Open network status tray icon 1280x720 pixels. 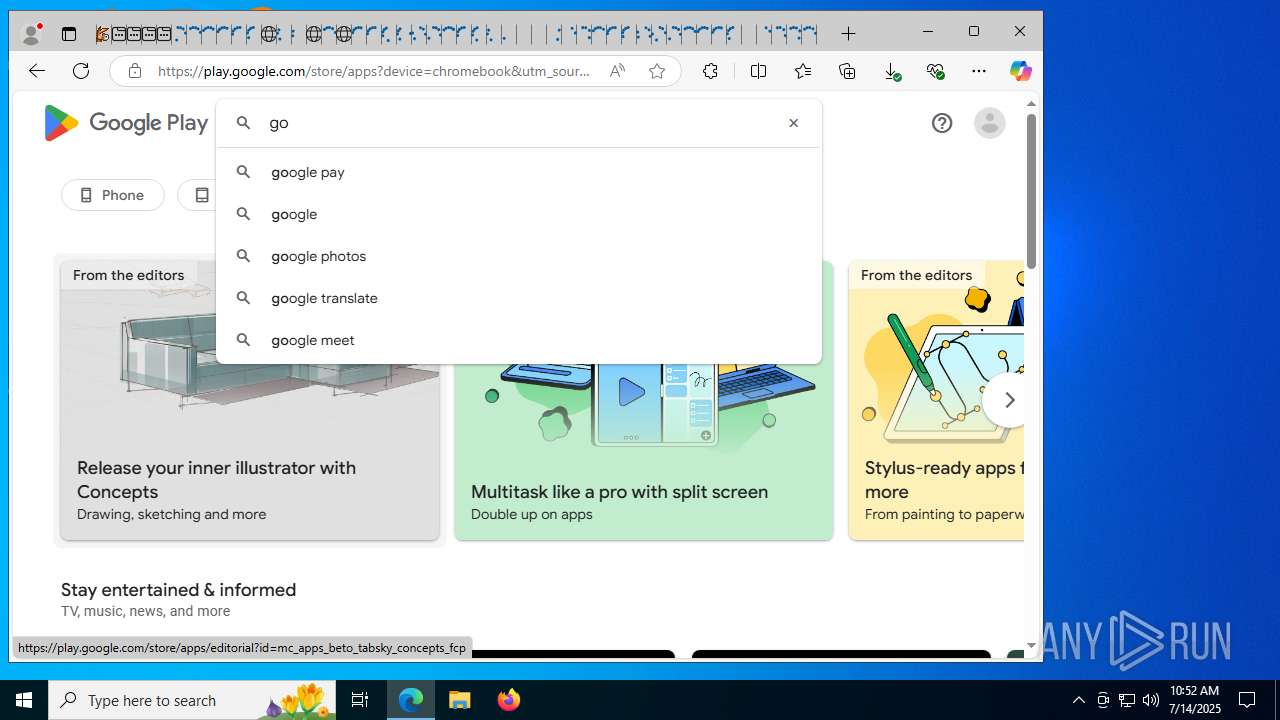pos(1127,700)
